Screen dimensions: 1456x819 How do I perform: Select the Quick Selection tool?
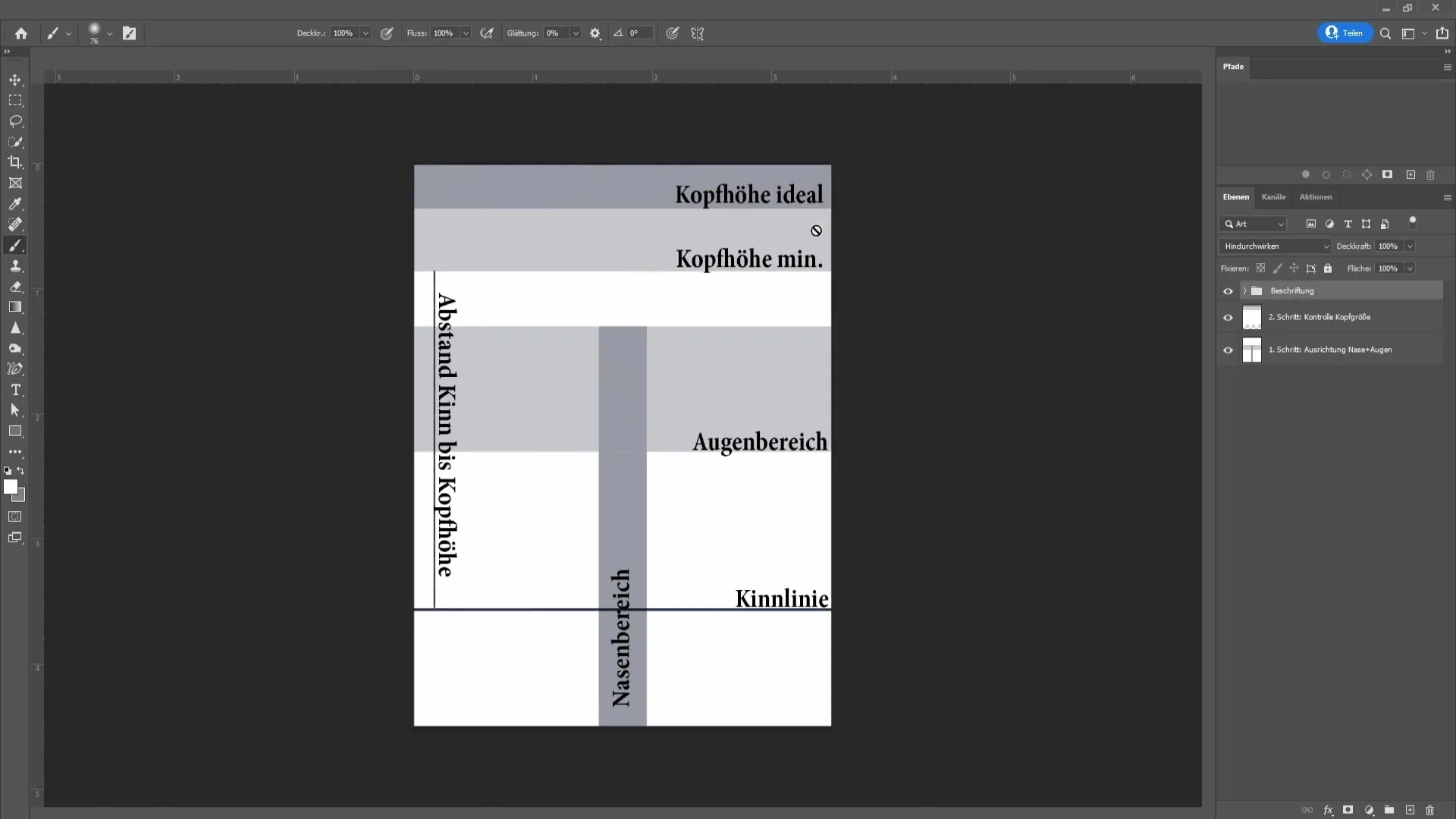tap(15, 142)
